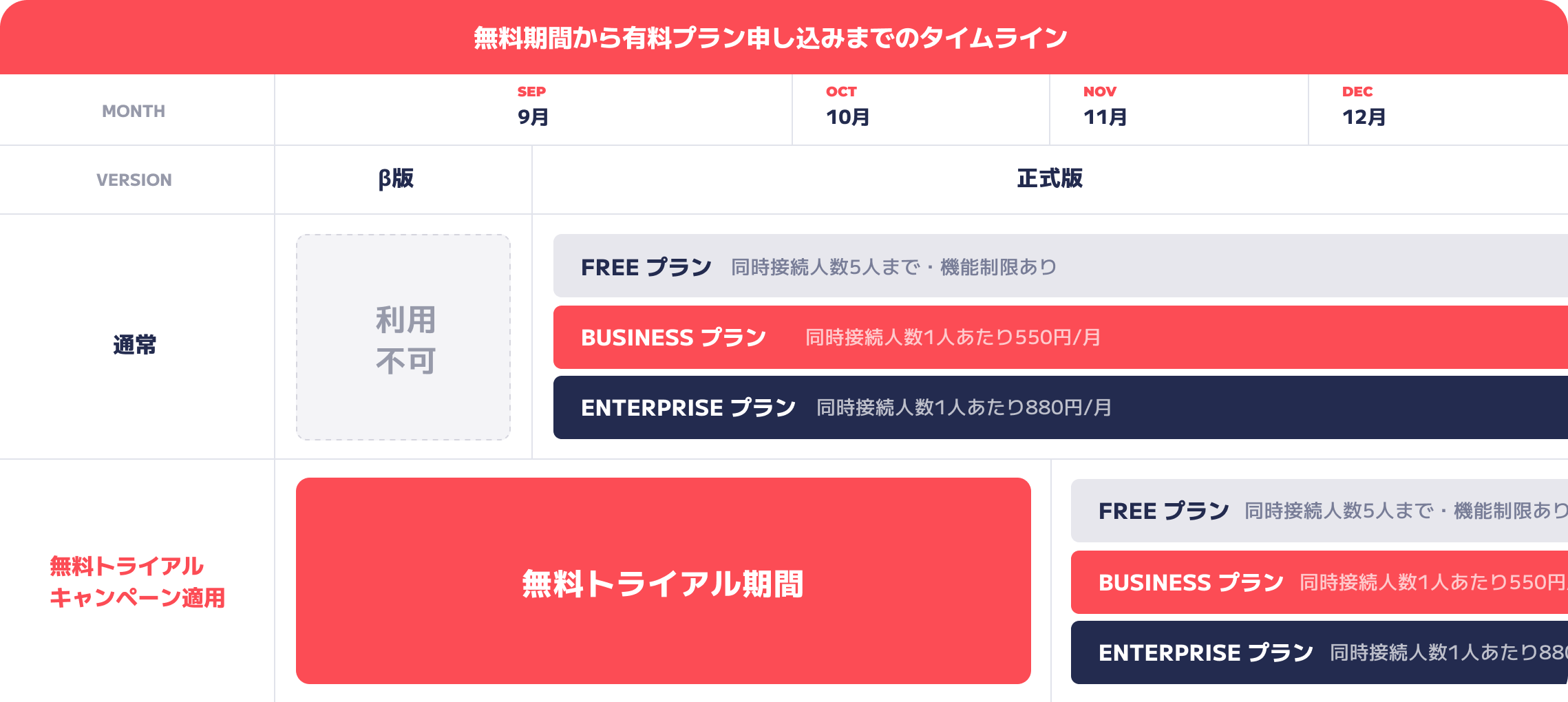Screen dimensions: 1568x702
Task: Click the 通常 row label
Action: (x=135, y=344)
